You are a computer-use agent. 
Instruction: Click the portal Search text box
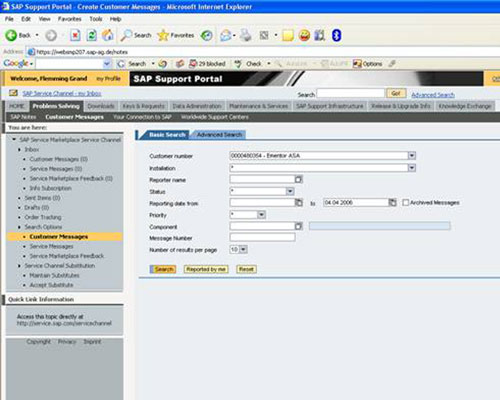(x=351, y=93)
